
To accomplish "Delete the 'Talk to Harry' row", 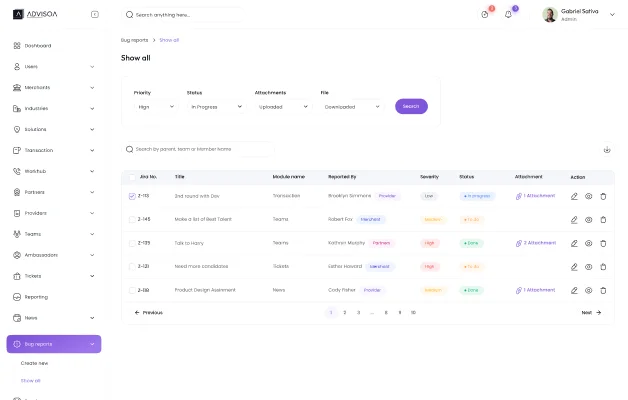I will tap(603, 243).
